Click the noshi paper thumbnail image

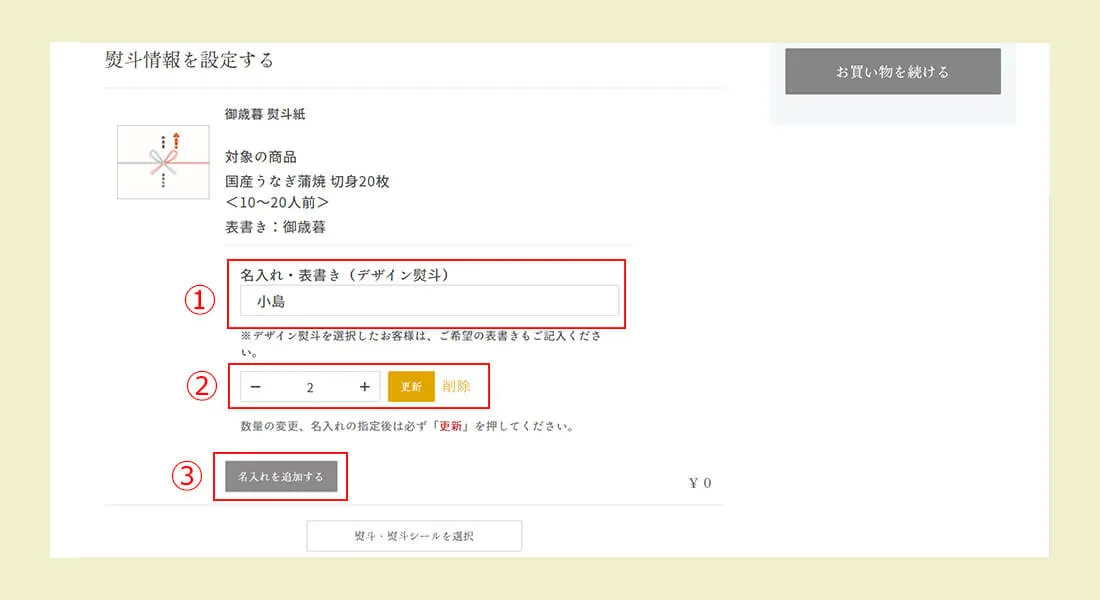pos(163,162)
